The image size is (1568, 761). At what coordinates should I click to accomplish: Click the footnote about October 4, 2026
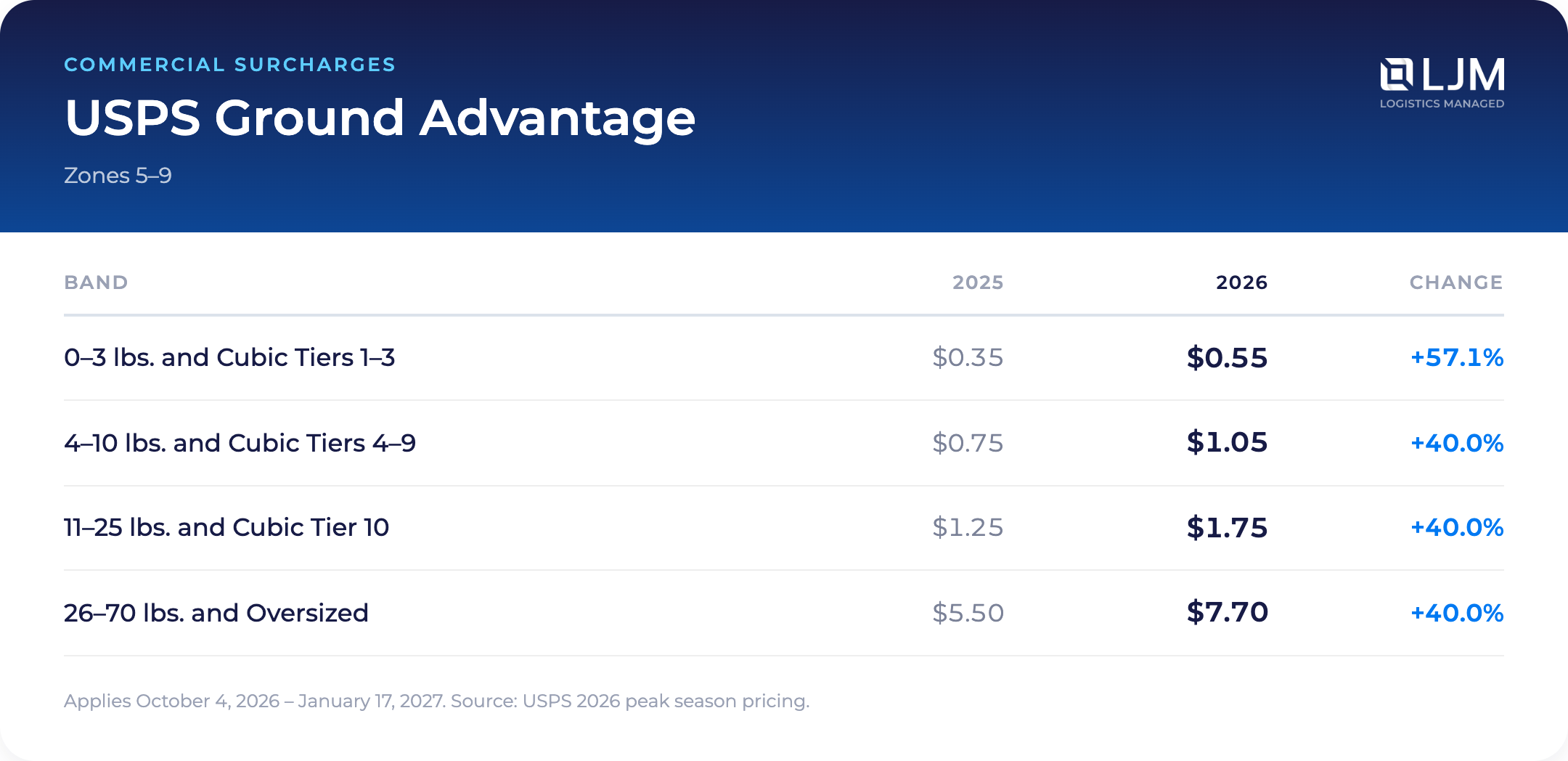click(x=436, y=701)
